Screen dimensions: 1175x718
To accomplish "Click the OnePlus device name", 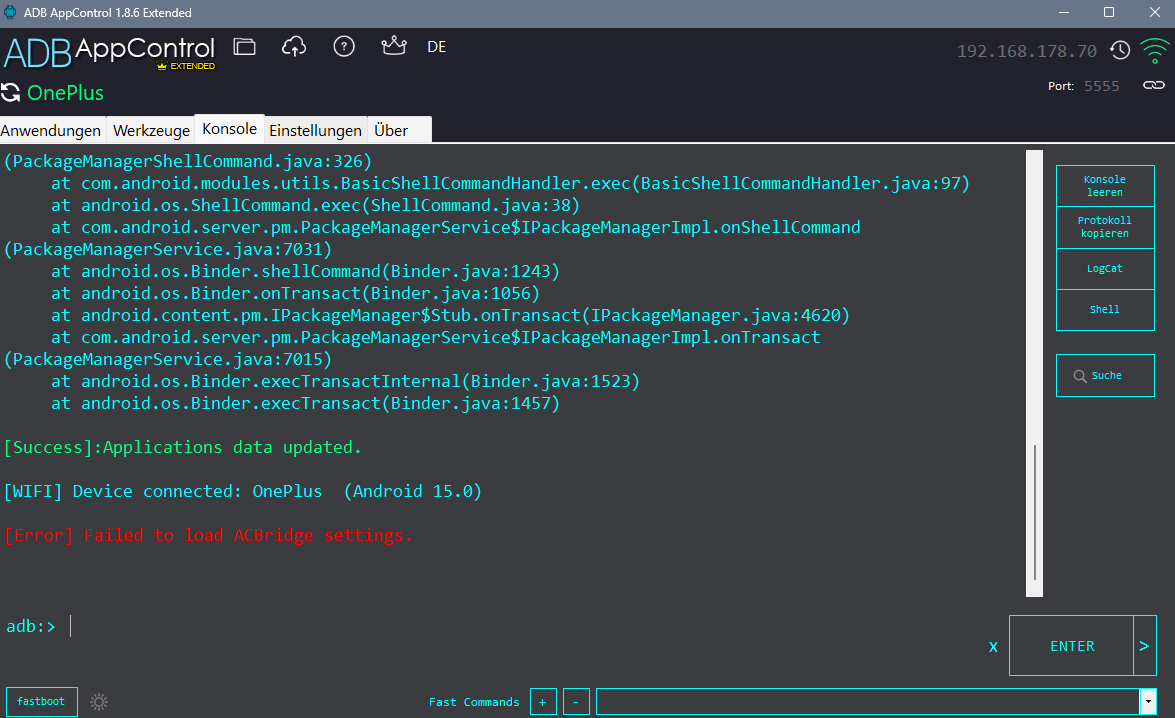I will (x=65, y=93).
